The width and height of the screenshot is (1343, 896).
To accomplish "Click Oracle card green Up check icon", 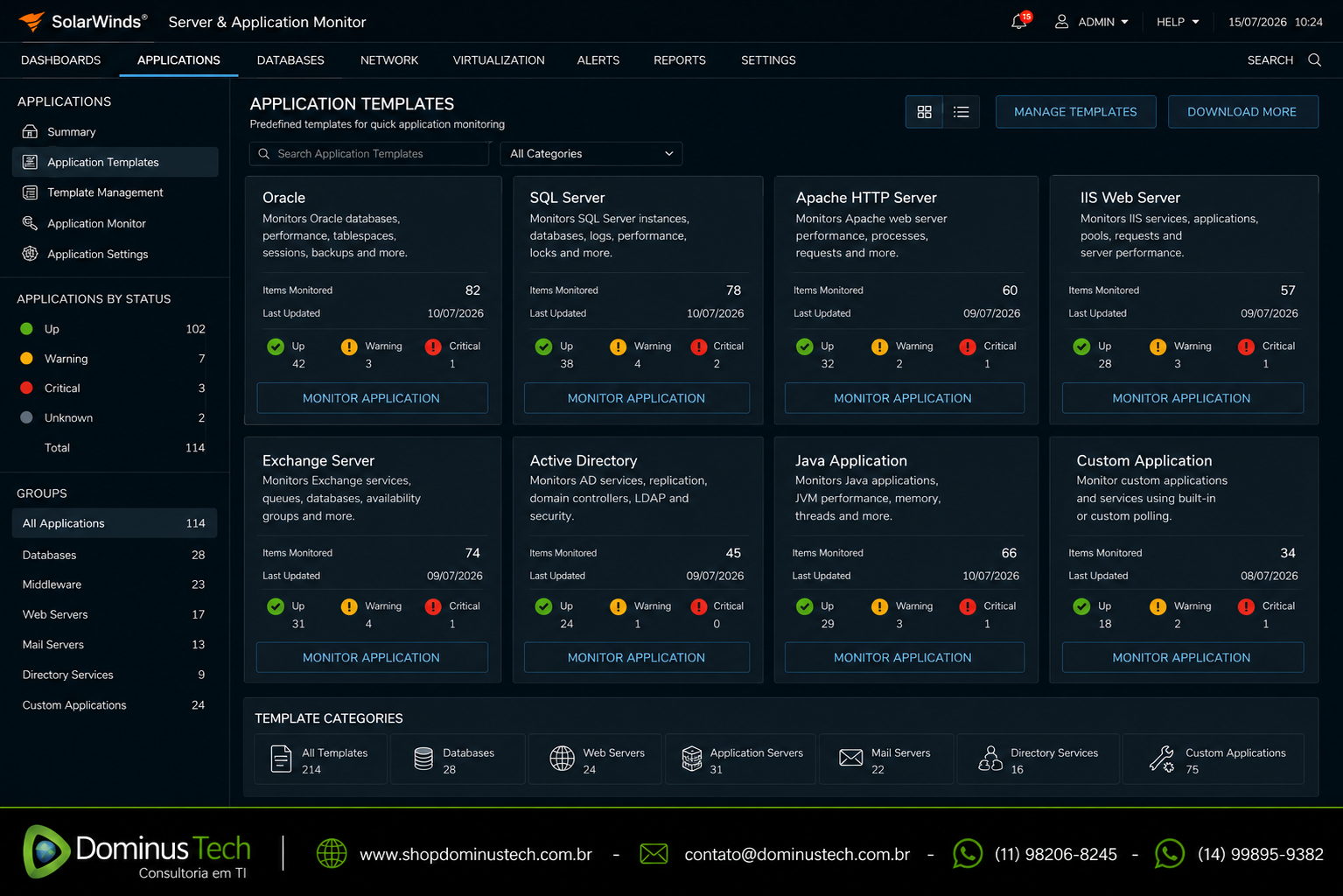I will (x=276, y=346).
